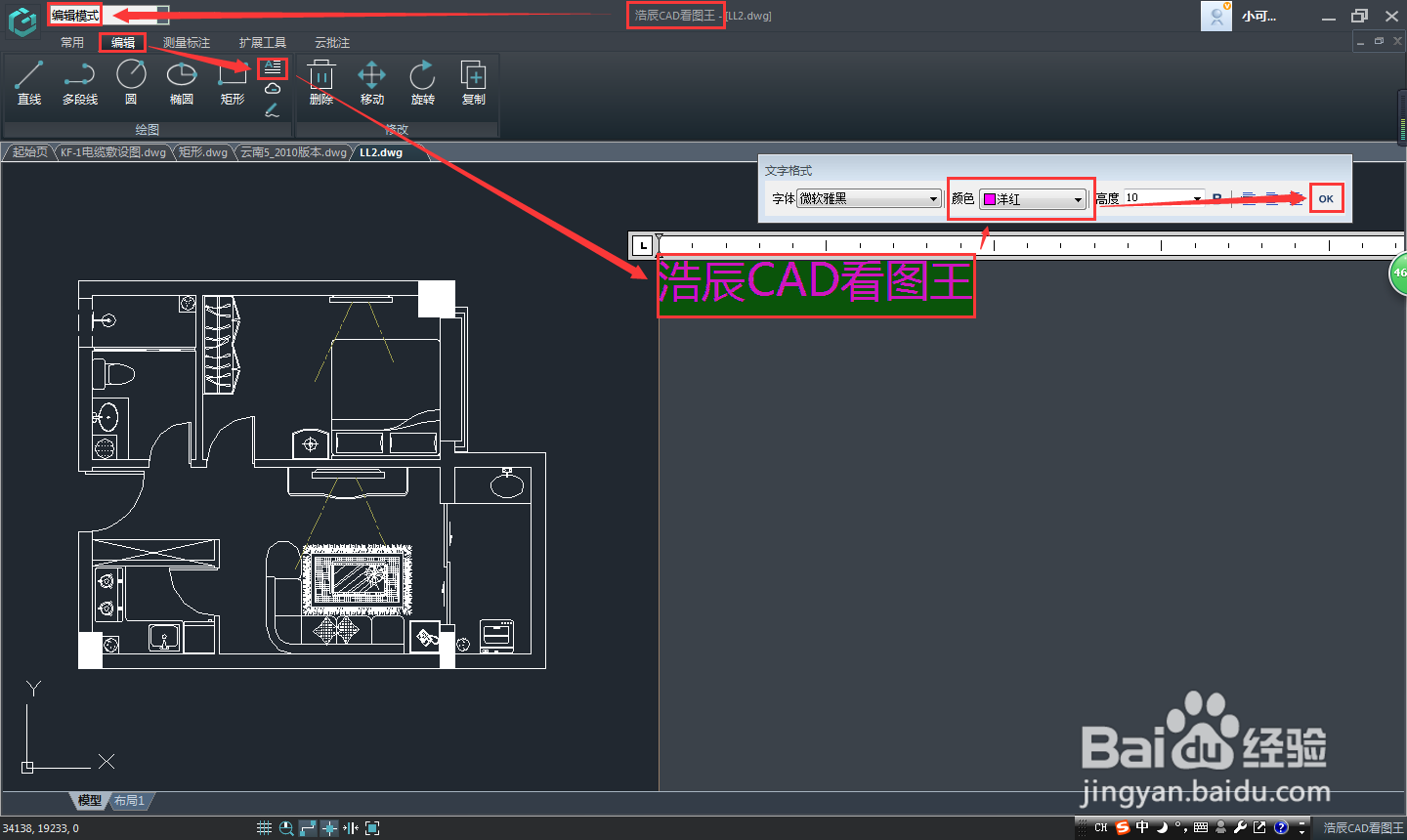Open the input method soft keyboard
The width and height of the screenshot is (1407, 840).
(1201, 827)
